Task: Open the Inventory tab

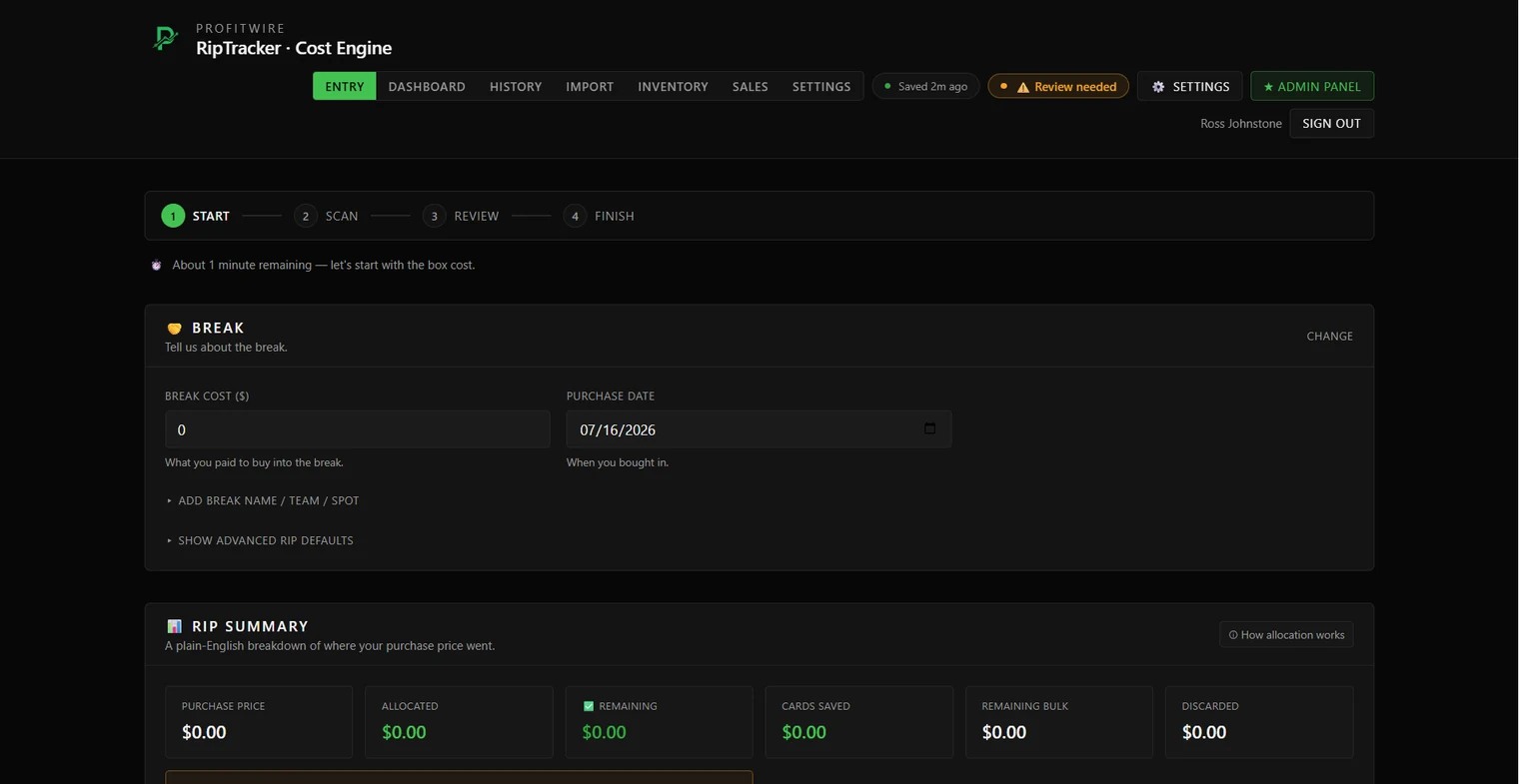Action: click(x=673, y=86)
